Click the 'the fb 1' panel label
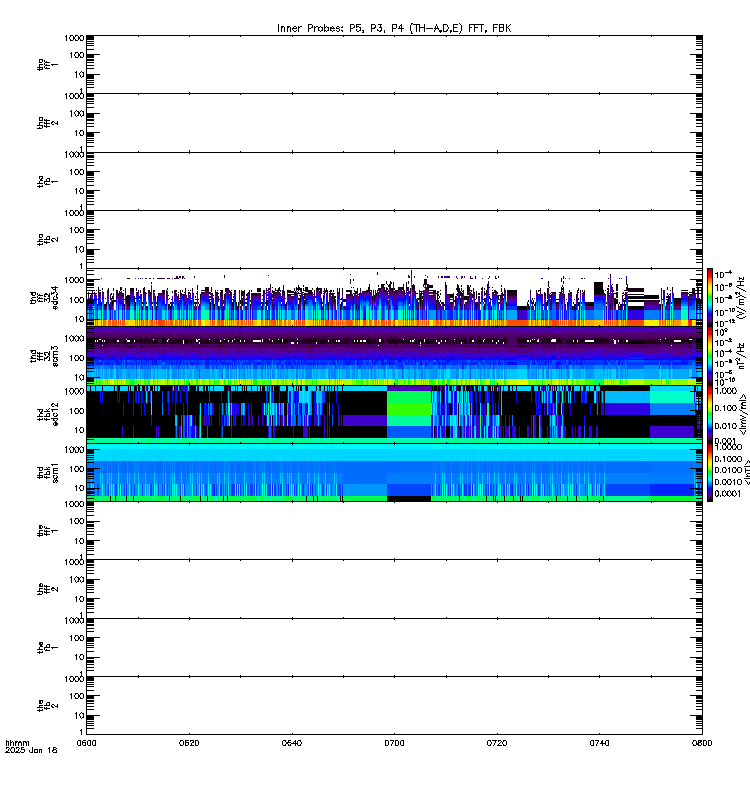The width and height of the screenshot is (750, 800). tap(47, 647)
